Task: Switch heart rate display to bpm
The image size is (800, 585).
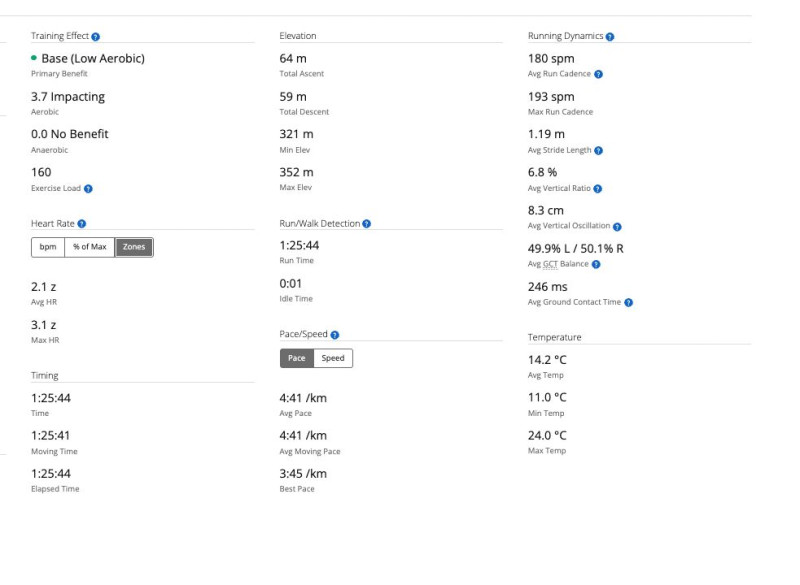Action: click(x=48, y=247)
